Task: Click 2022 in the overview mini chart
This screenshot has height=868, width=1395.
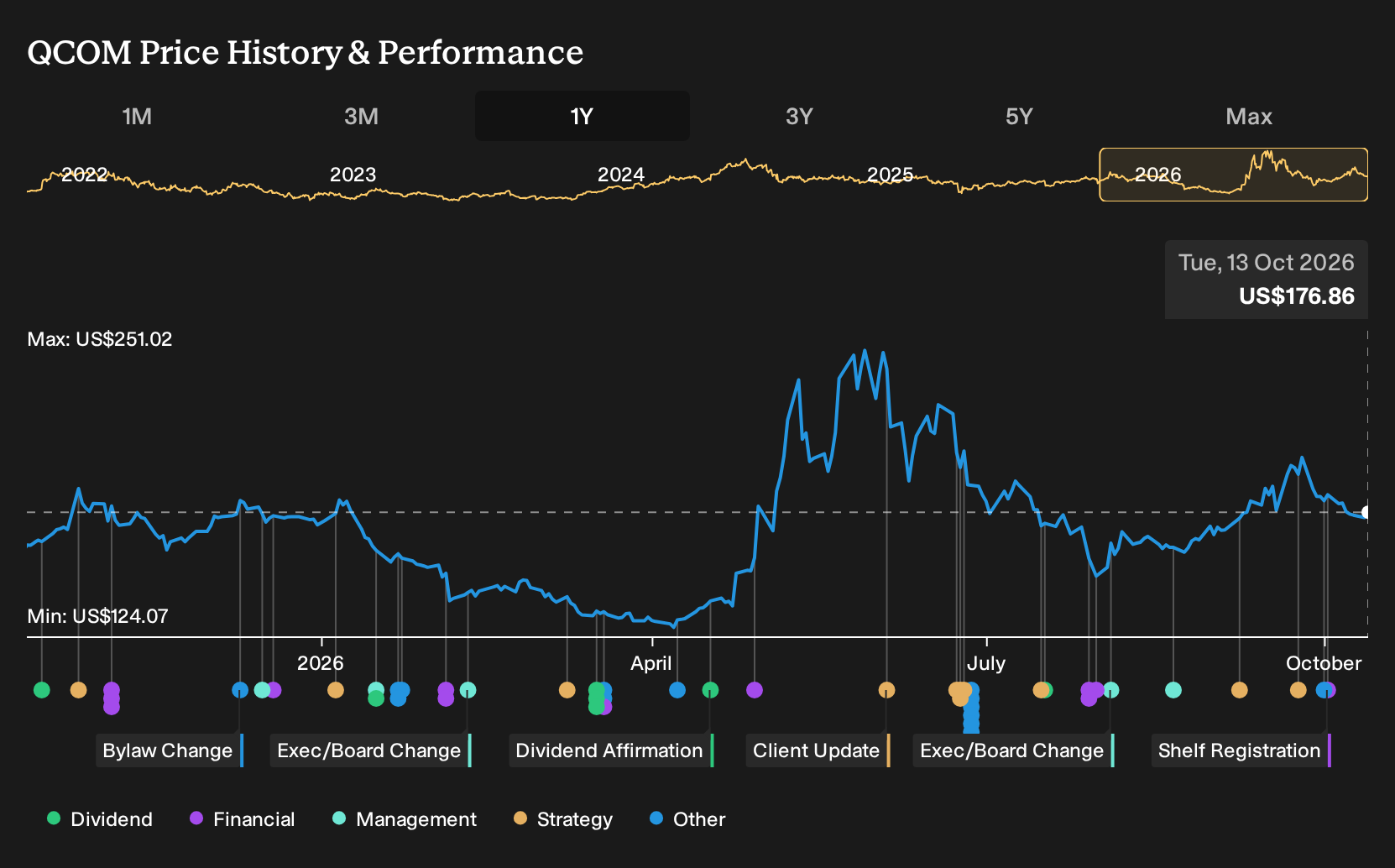Action: coord(84,175)
